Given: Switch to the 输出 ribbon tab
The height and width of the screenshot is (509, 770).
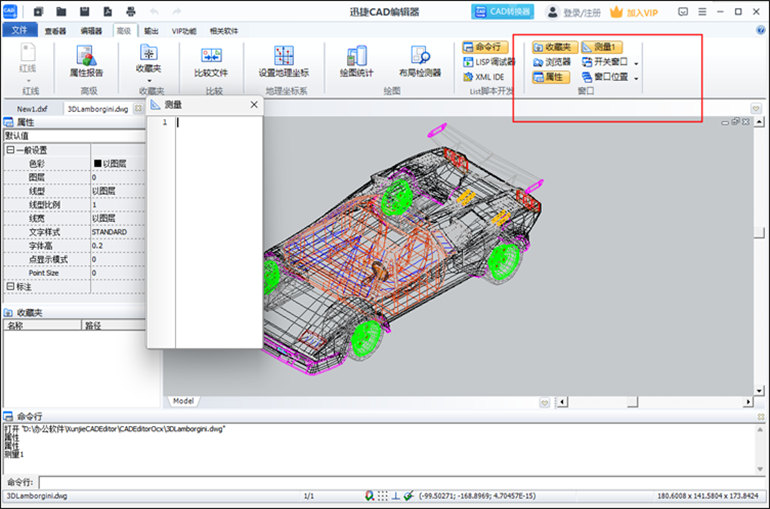Looking at the screenshot, I should tap(151, 31).
